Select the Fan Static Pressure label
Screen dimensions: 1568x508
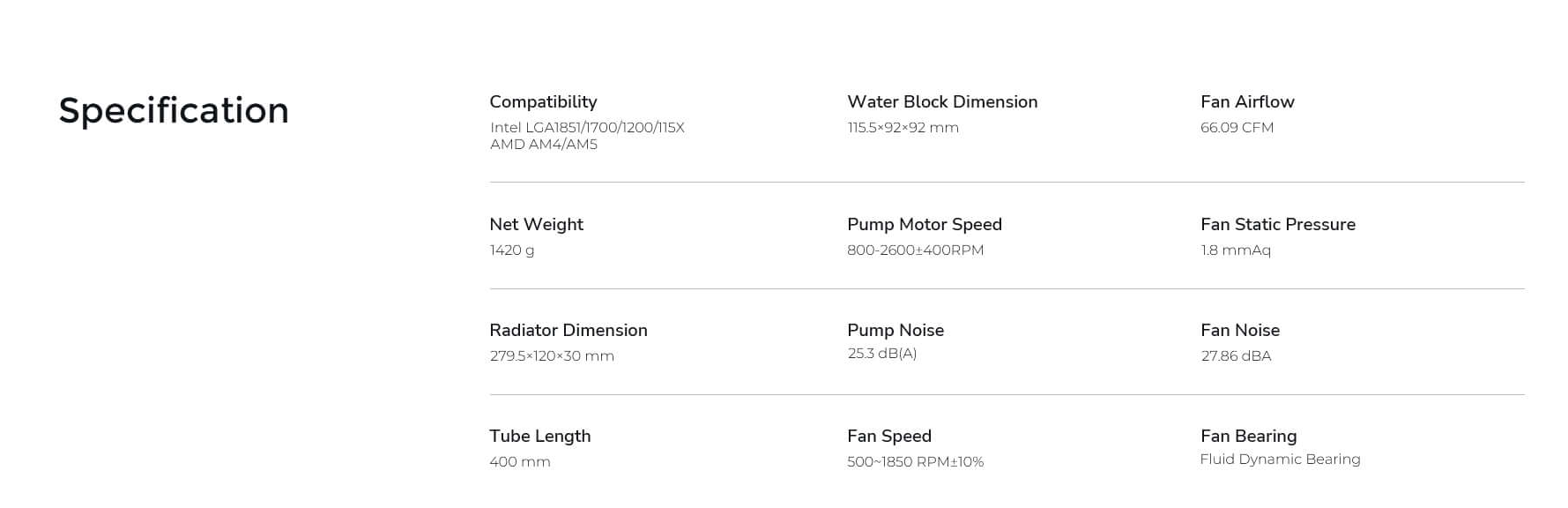tap(1278, 224)
